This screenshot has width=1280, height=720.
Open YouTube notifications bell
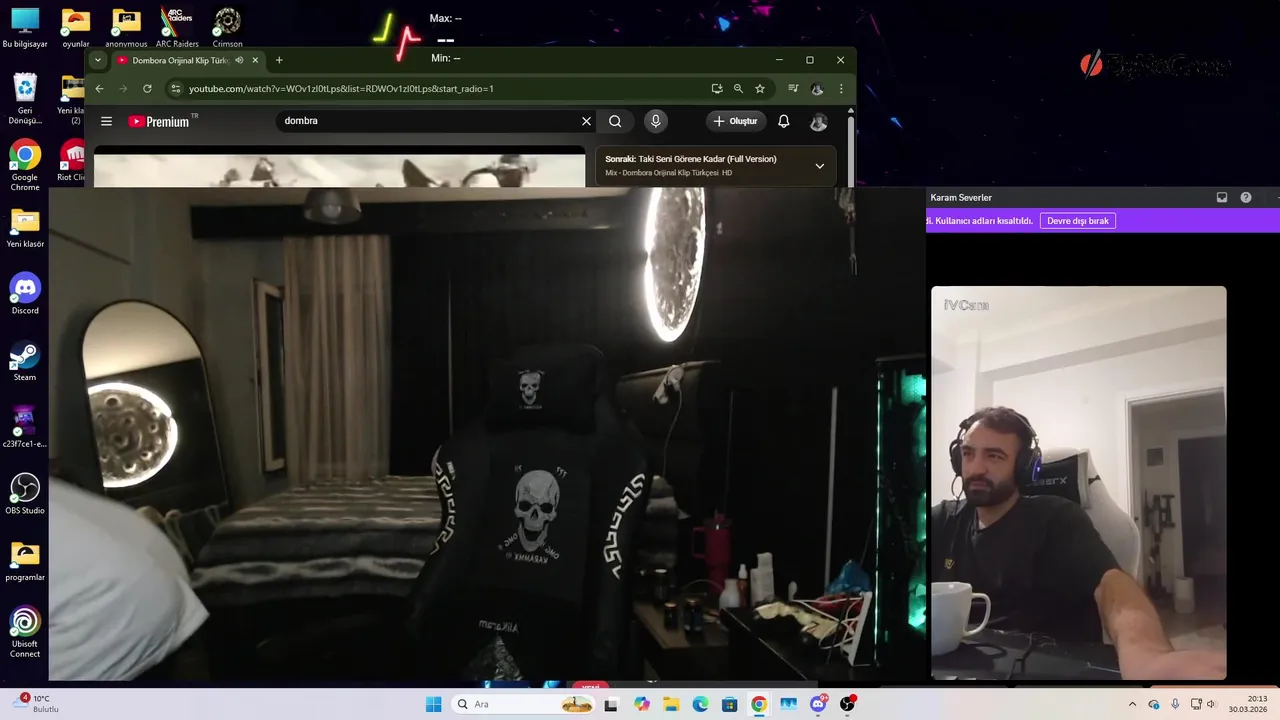(784, 121)
